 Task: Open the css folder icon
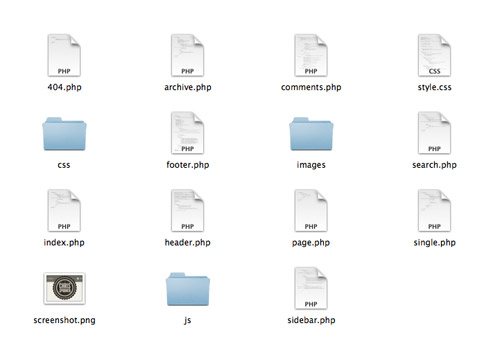pos(64,134)
